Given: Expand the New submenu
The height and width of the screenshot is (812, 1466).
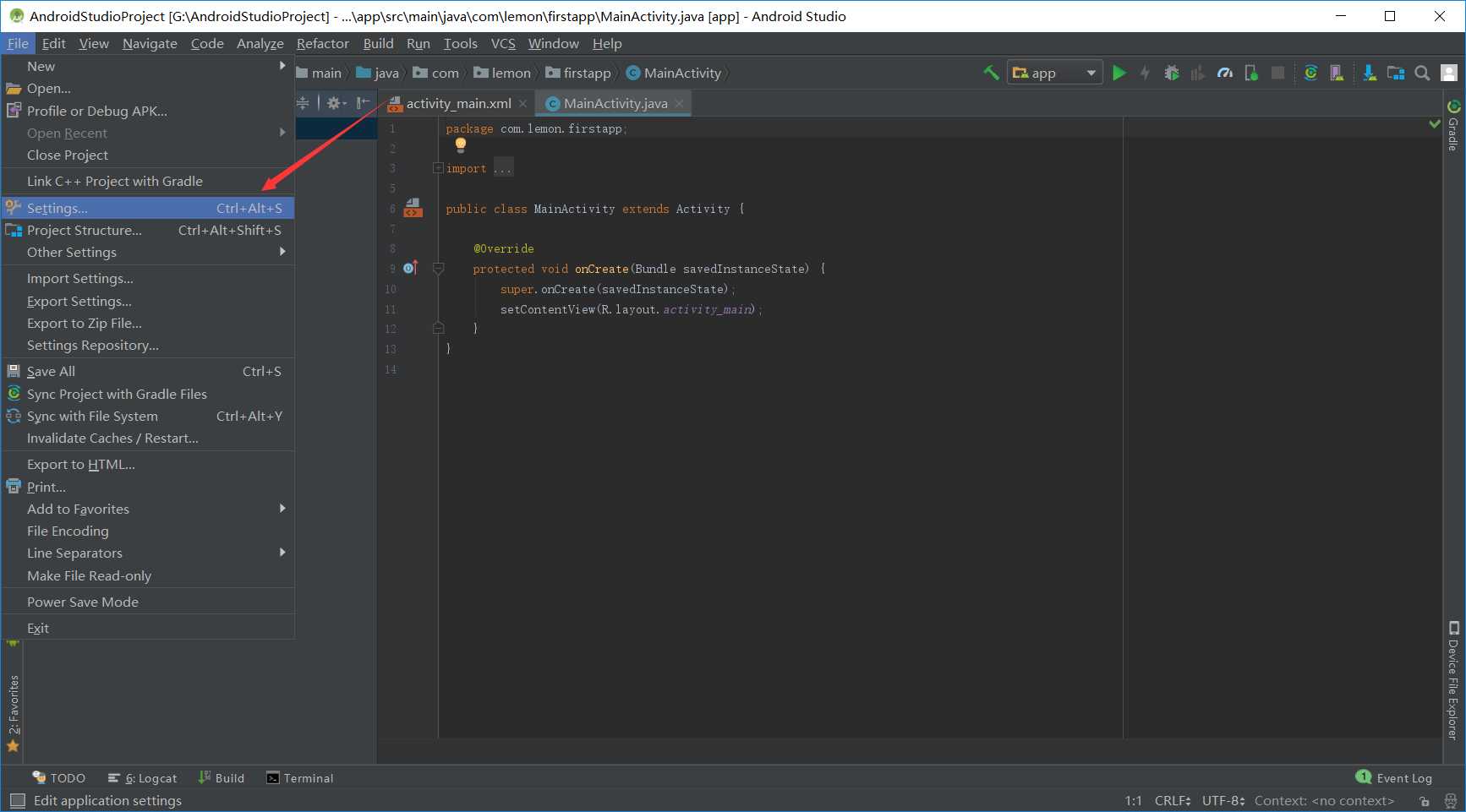Looking at the screenshot, I should (x=148, y=66).
